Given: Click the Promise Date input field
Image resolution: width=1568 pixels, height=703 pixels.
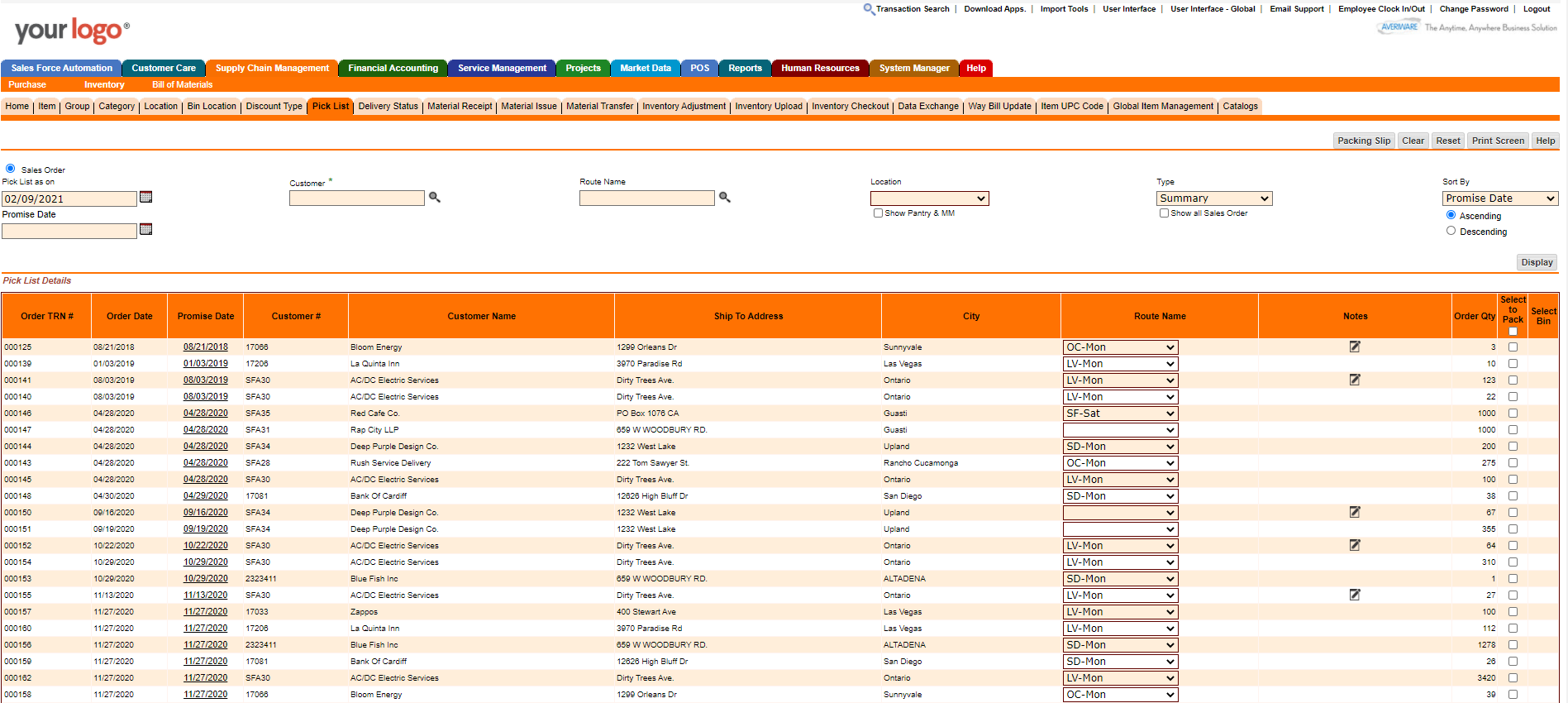Looking at the screenshot, I should click(69, 231).
